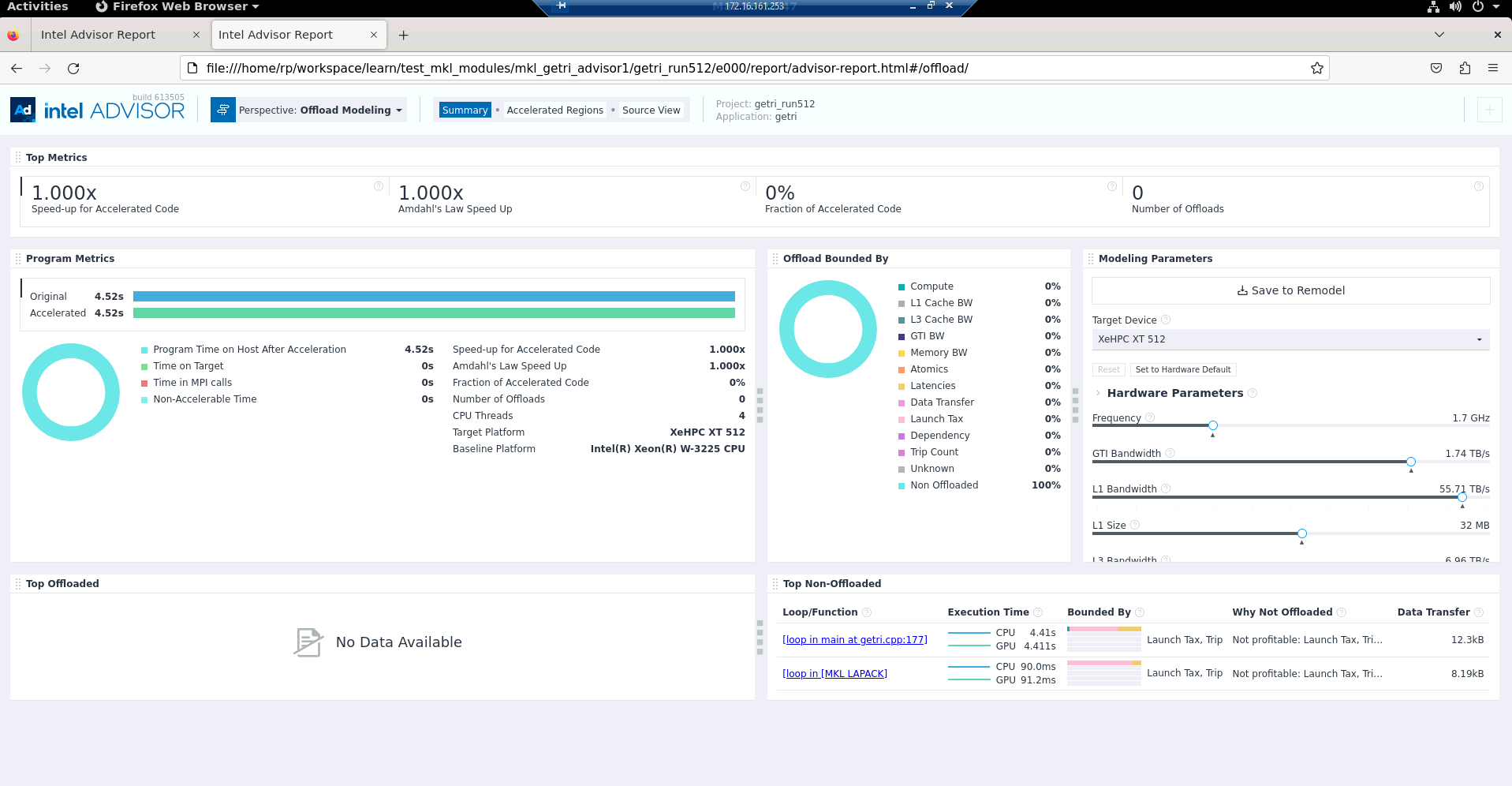Image resolution: width=1512 pixels, height=786 pixels.
Task: Click the browser reload icon
Action: pyautogui.click(x=73, y=68)
